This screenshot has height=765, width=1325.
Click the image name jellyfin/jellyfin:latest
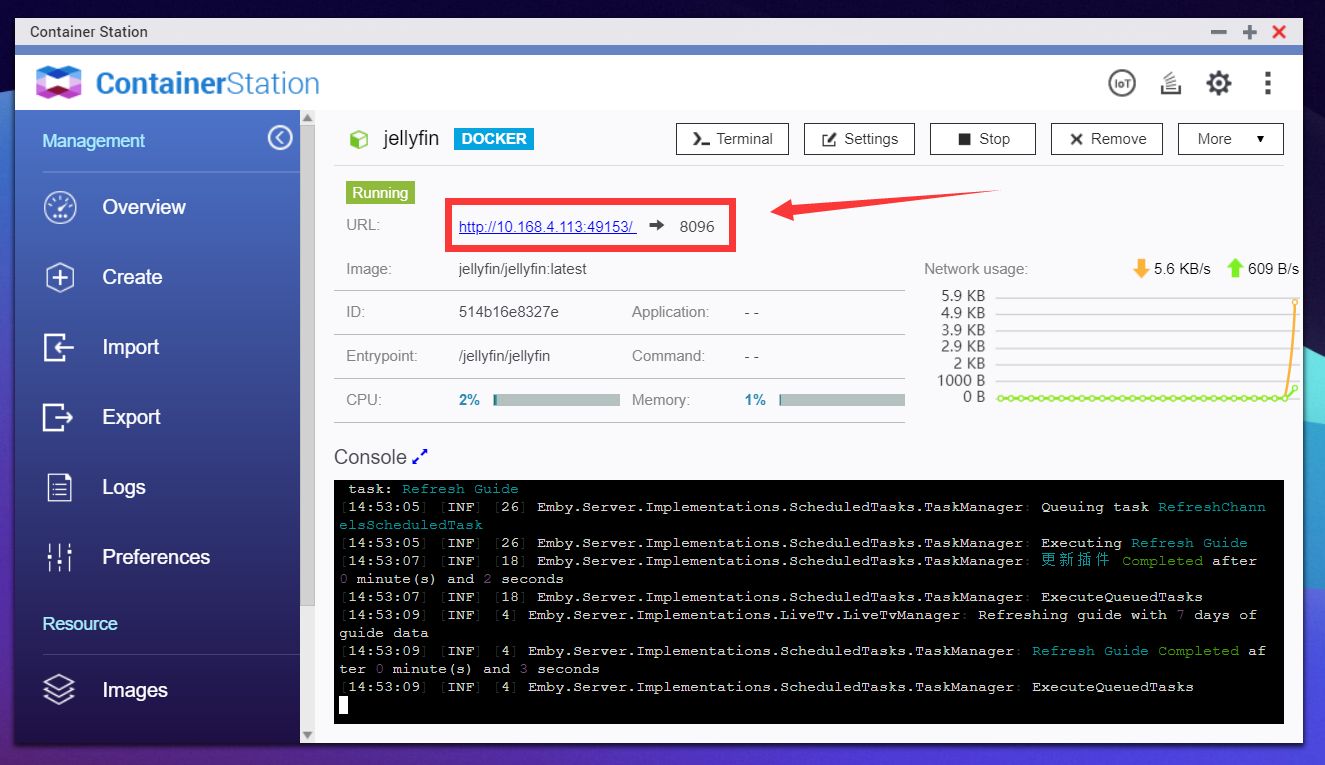click(x=523, y=269)
